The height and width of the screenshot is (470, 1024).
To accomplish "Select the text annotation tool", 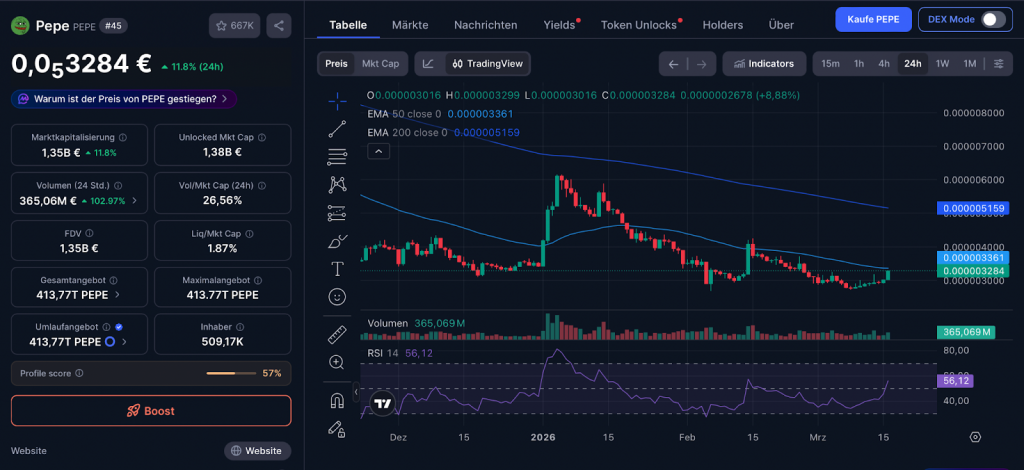I will [337, 268].
